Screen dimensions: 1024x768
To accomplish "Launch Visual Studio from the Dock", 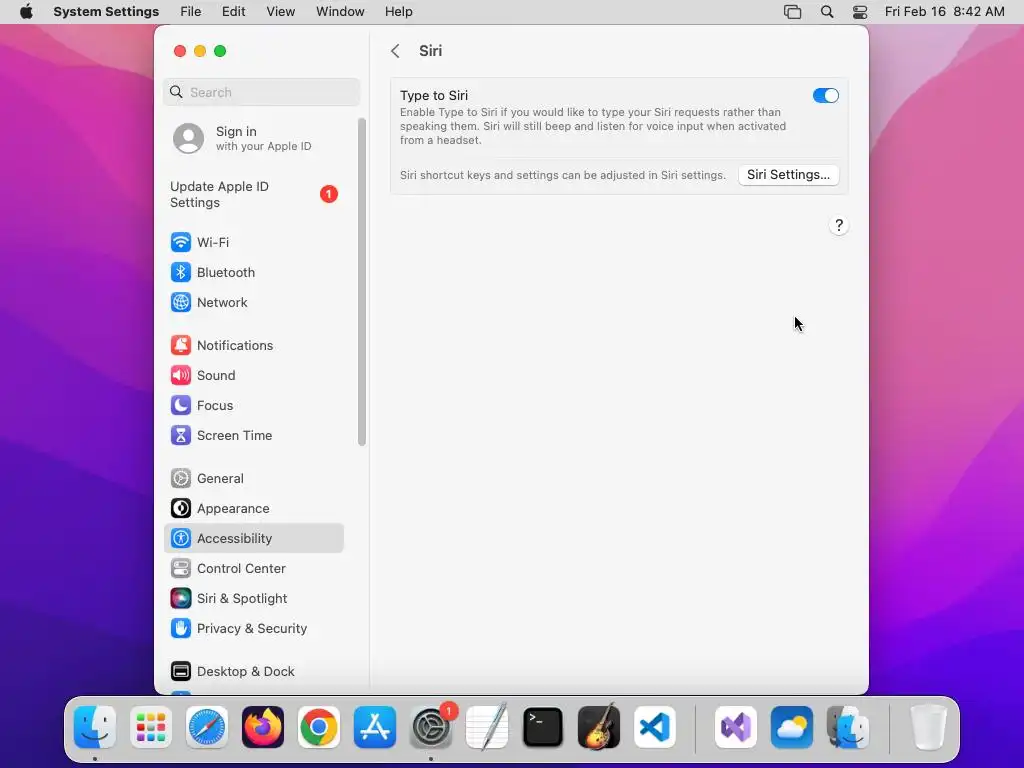I will [736, 727].
